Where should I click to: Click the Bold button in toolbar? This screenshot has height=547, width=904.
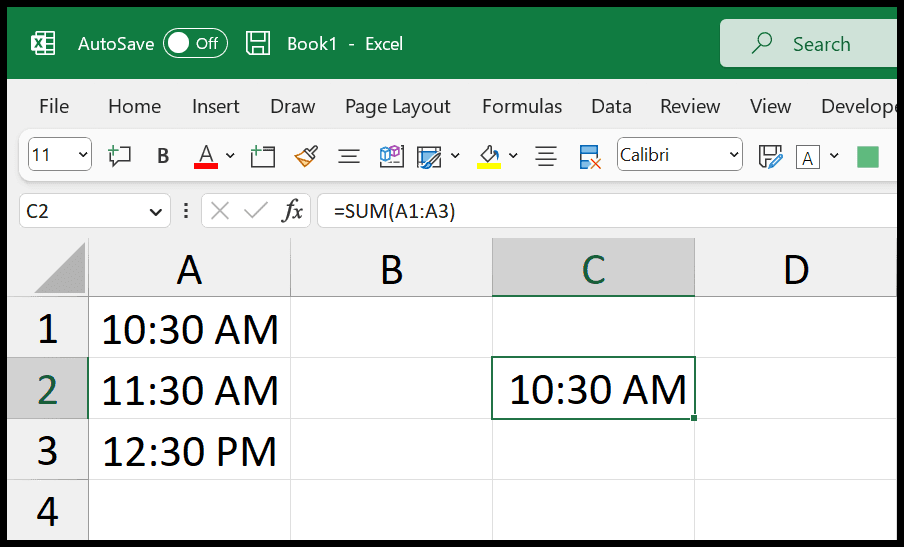click(x=163, y=155)
